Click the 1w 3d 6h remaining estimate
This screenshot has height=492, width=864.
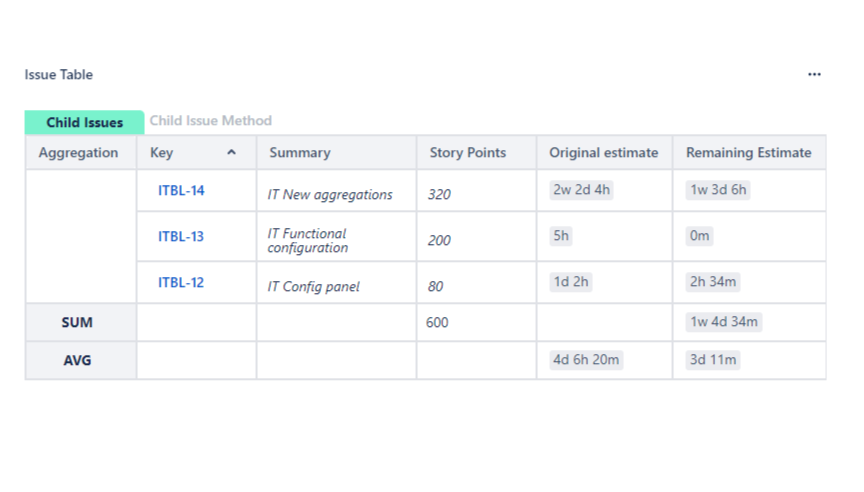(x=717, y=190)
